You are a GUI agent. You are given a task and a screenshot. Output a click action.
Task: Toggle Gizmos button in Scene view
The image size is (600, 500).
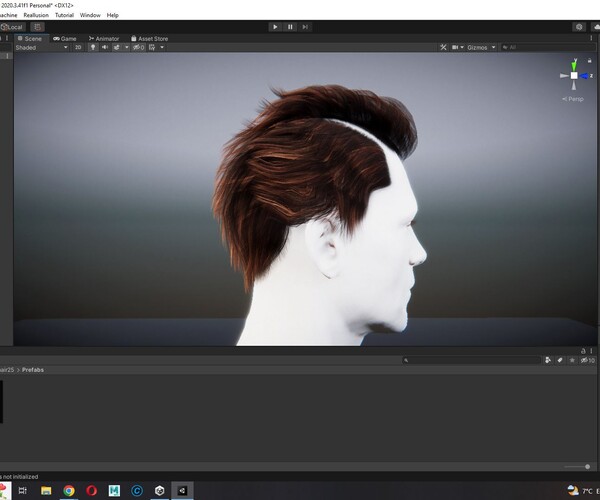point(477,47)
